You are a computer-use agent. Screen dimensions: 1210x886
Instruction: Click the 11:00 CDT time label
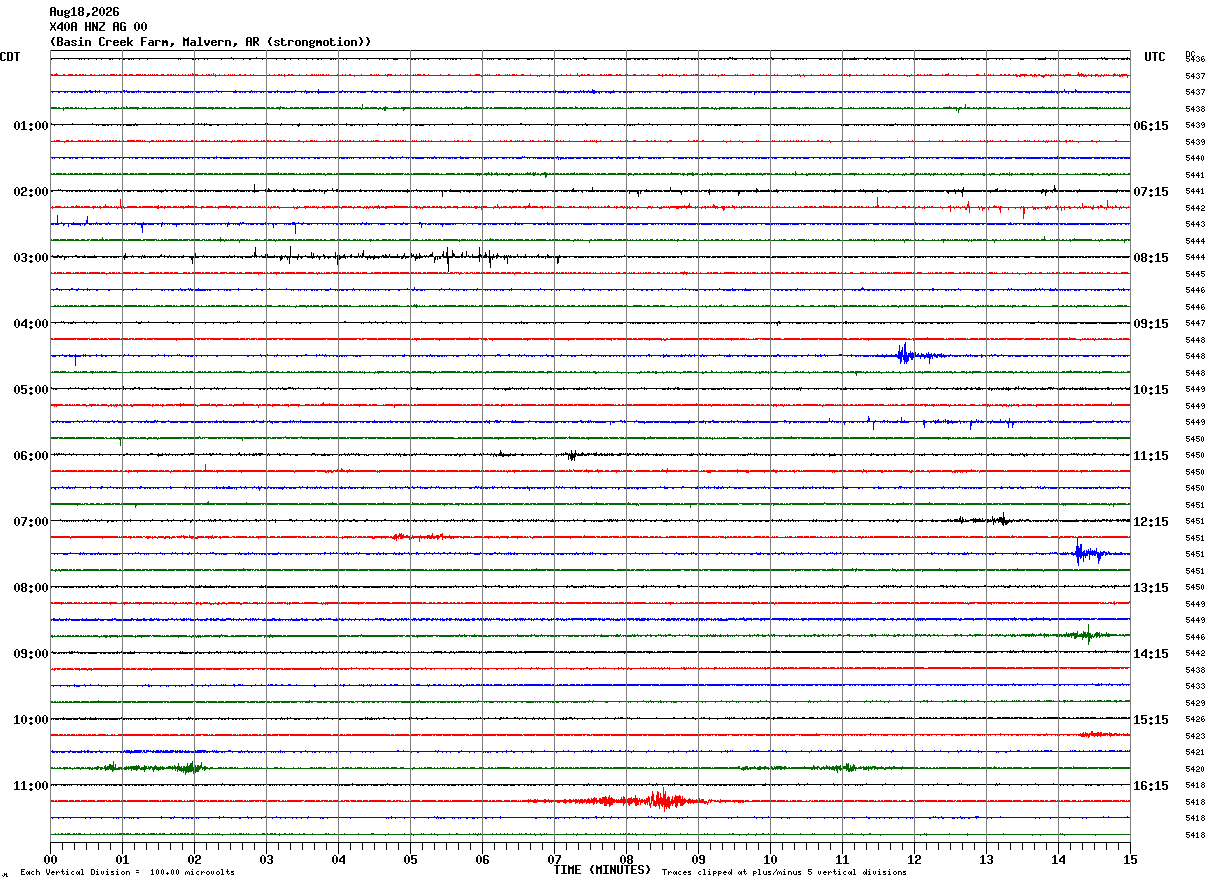(31, 786)
